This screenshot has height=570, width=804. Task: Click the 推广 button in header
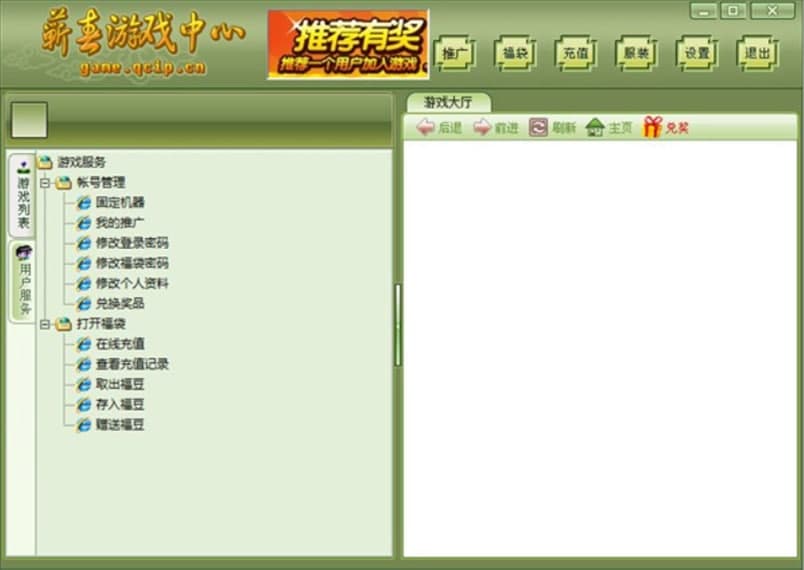point(454,53)
